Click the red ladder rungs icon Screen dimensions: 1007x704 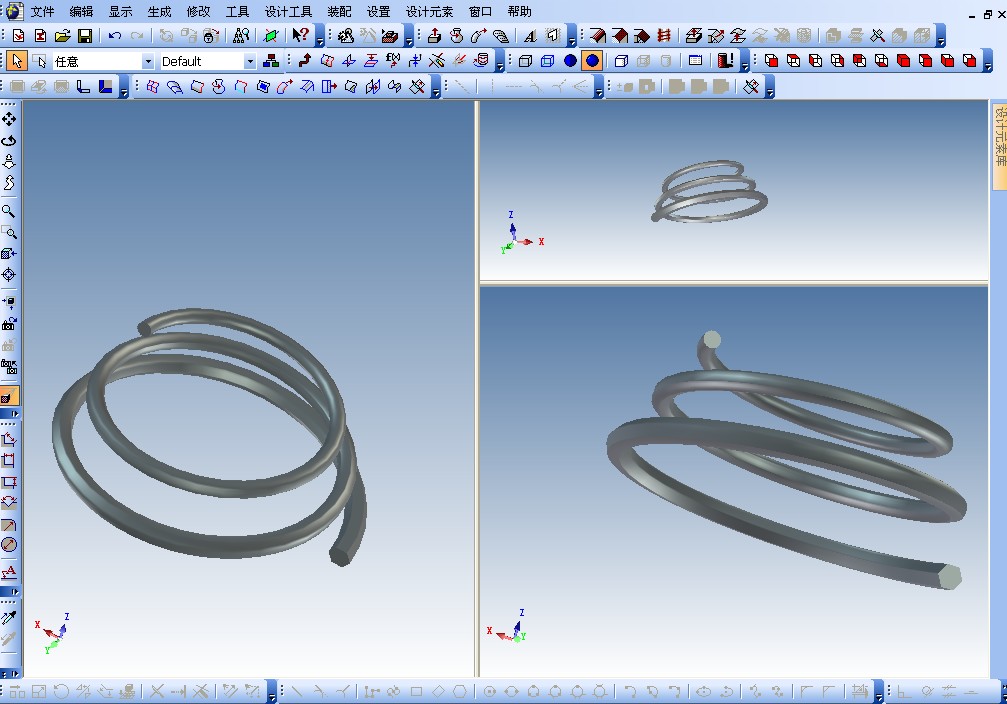pos(665,35)
